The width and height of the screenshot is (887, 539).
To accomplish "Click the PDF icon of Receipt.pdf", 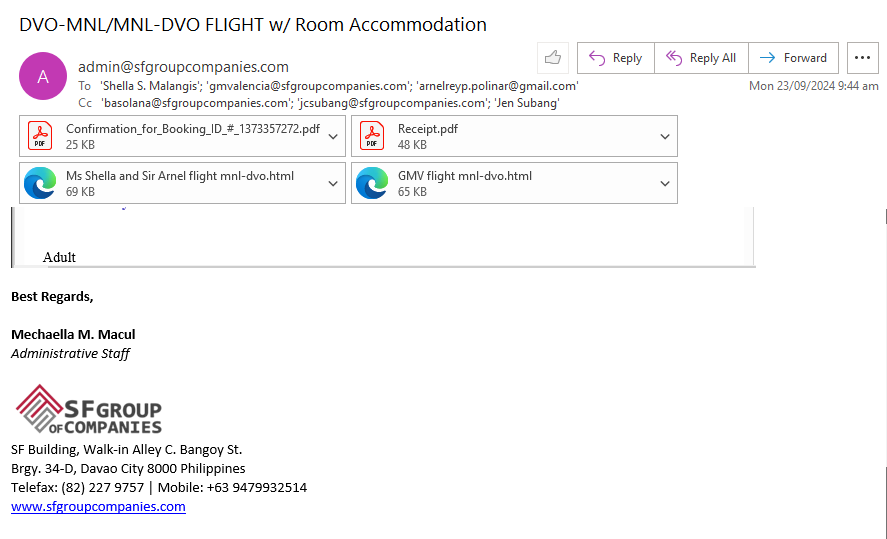I will pos(372,136).
